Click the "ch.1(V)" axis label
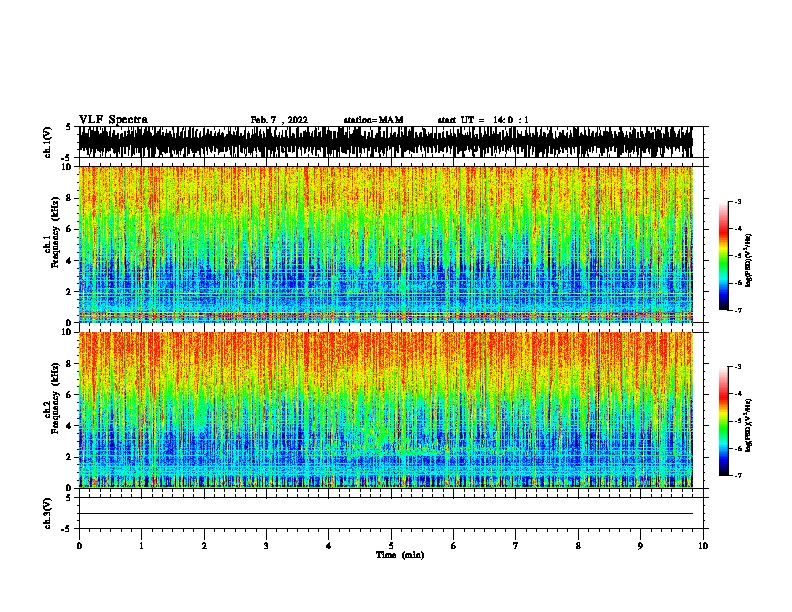 click(48, 142)
